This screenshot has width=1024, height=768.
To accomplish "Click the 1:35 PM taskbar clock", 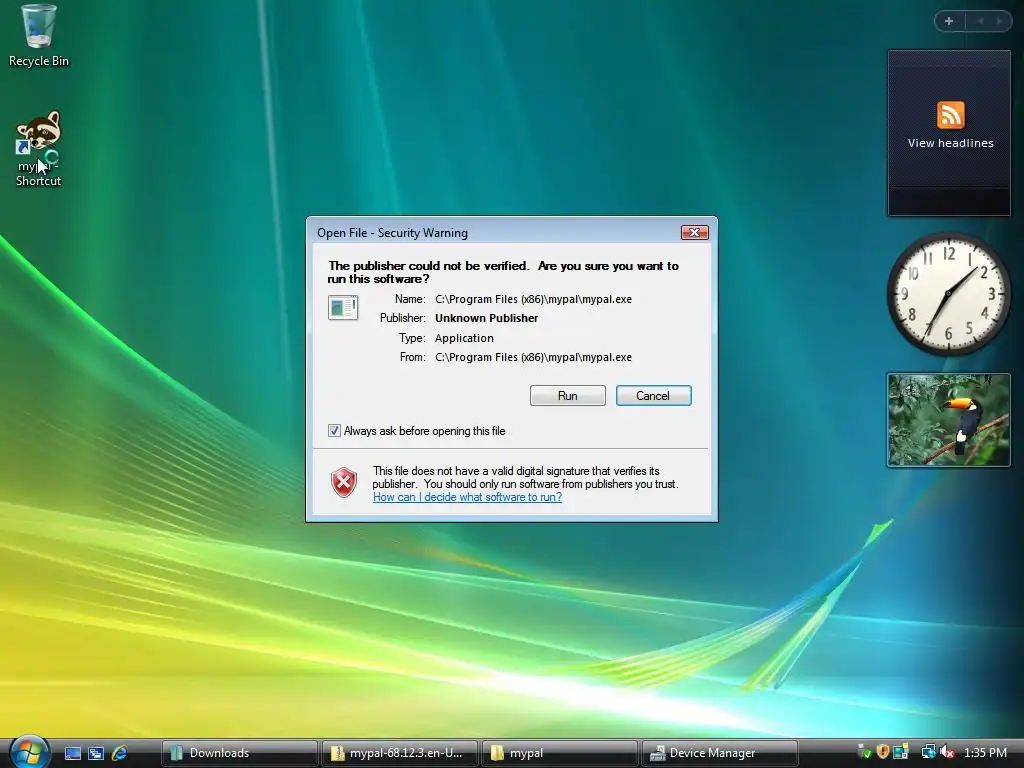I will coord(985,753).
